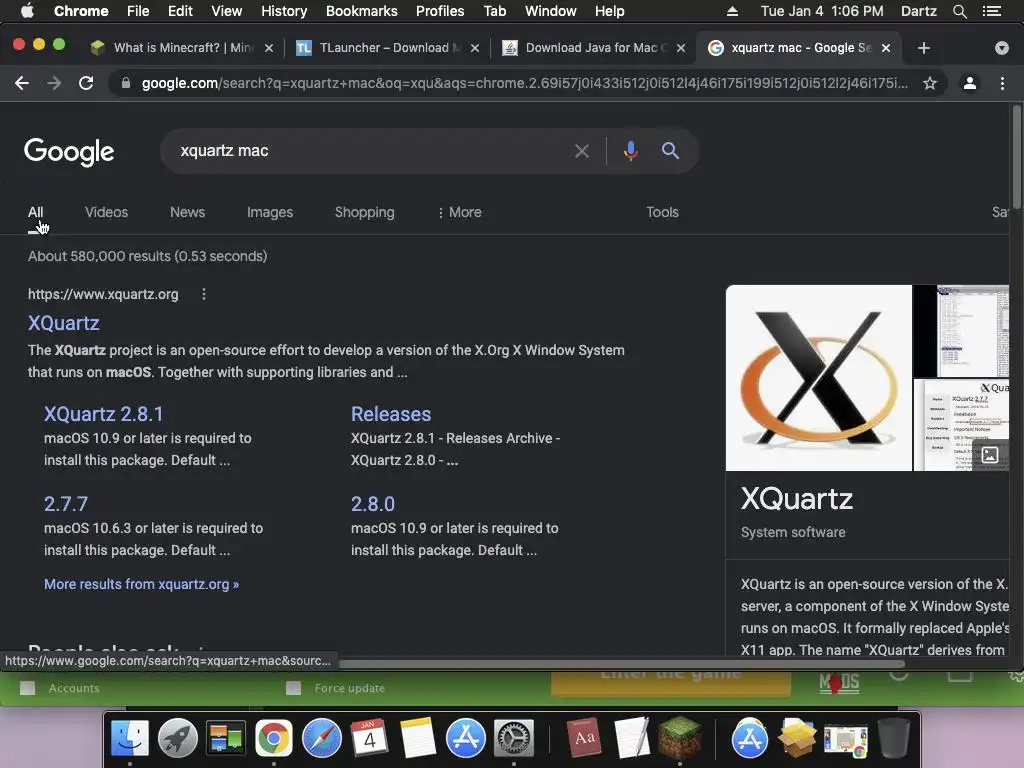Open Chrome's three-dot options menu

click(x=1002, y=83)
